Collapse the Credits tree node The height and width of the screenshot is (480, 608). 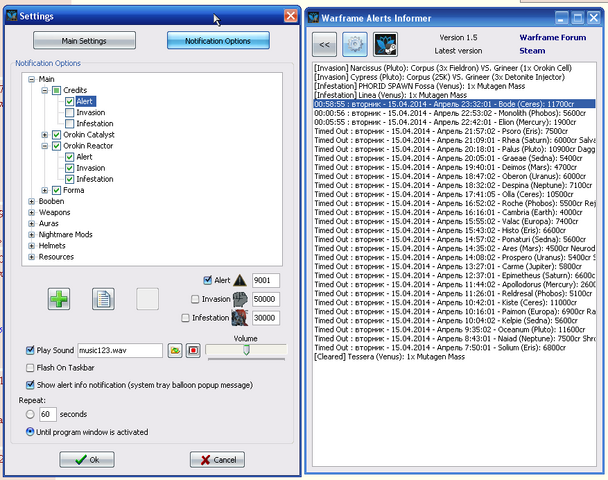tap(45, 90)
